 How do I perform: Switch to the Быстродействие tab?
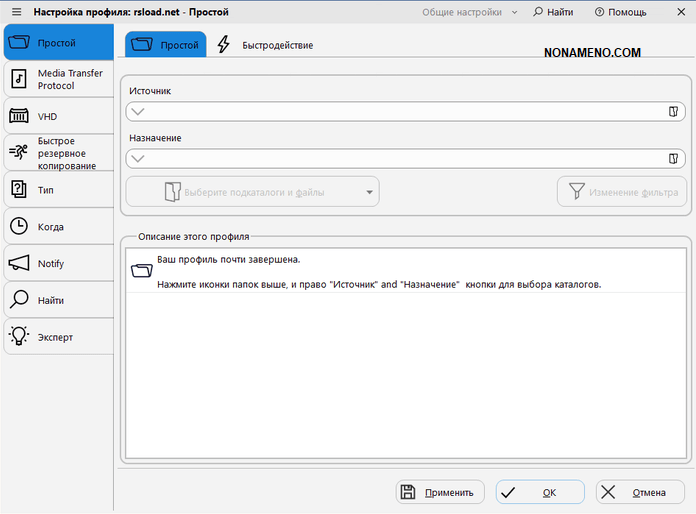pyautogui.click(x=266, y=46)
